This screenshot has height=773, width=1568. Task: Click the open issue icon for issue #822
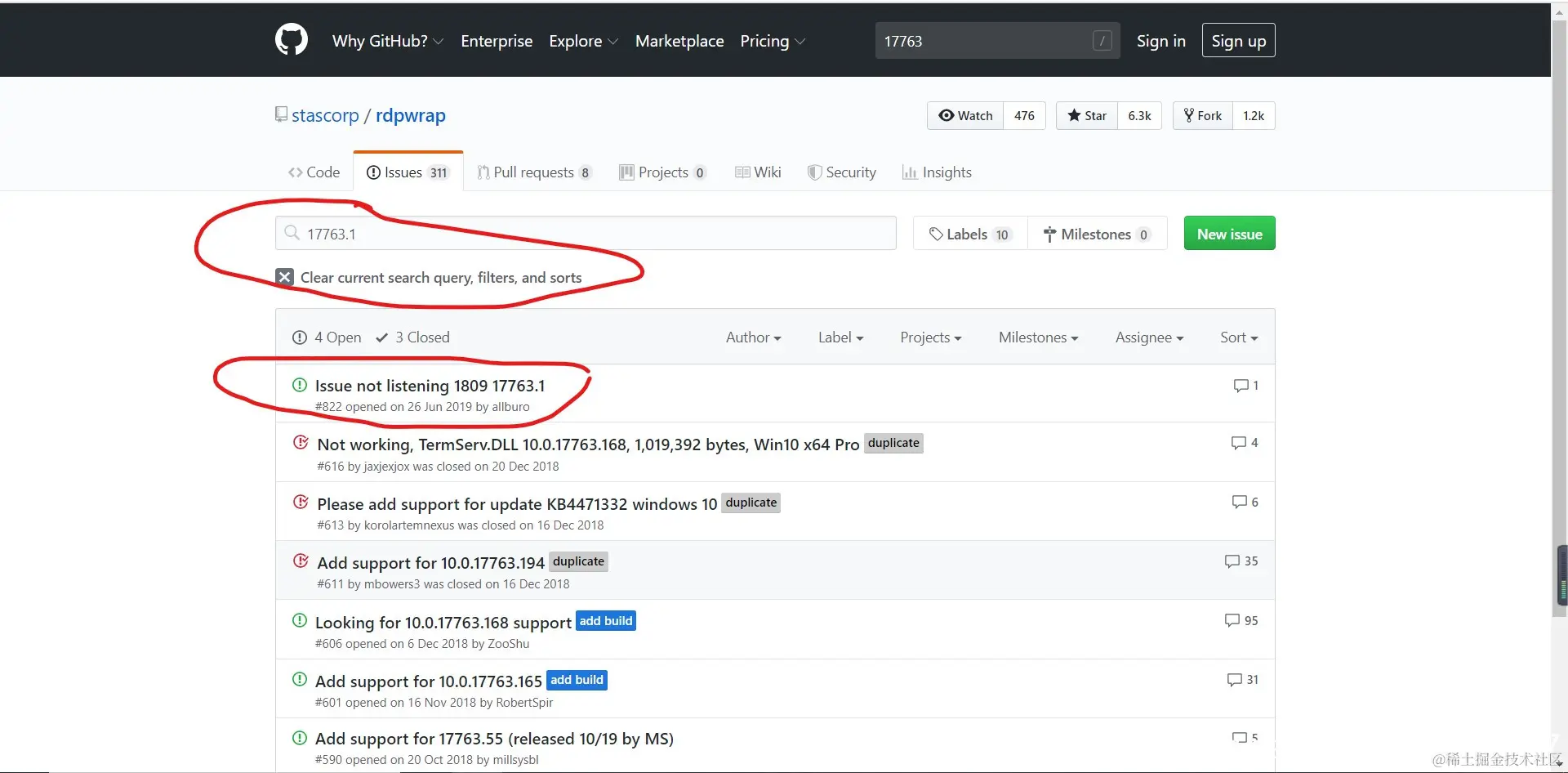[300, 385]
